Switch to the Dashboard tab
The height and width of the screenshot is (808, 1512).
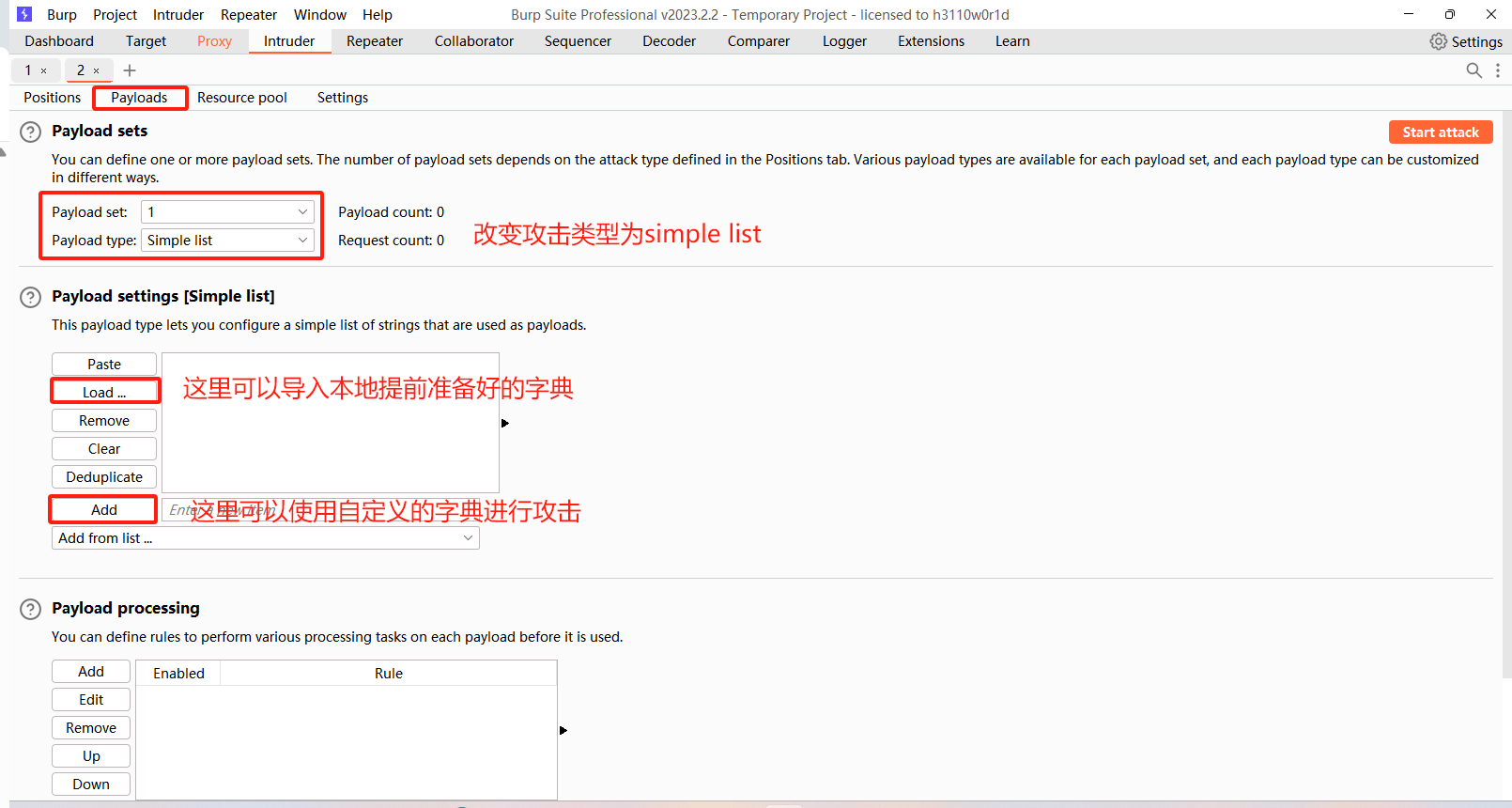(59, 41)
